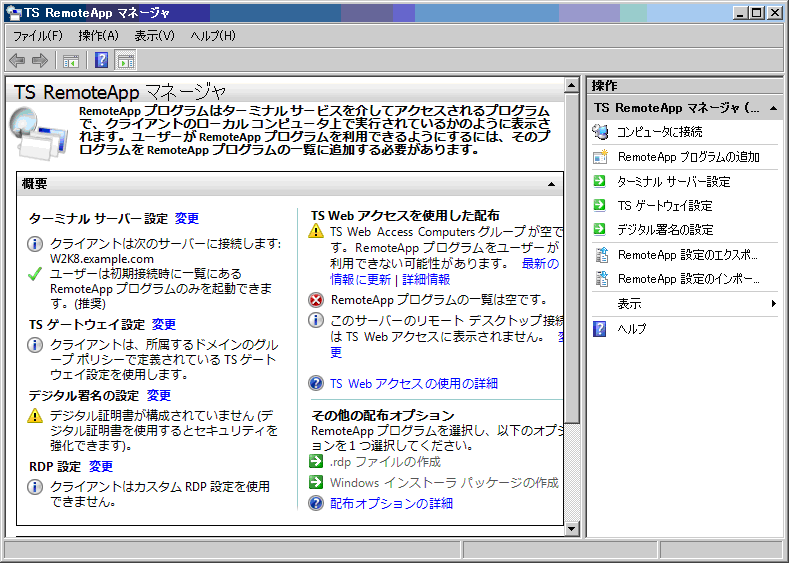Click green checkmark icon by ユーザーは初期接続時 text
Image resolution: width=789 pixels, height=563 pixels.
click(34, 274)
